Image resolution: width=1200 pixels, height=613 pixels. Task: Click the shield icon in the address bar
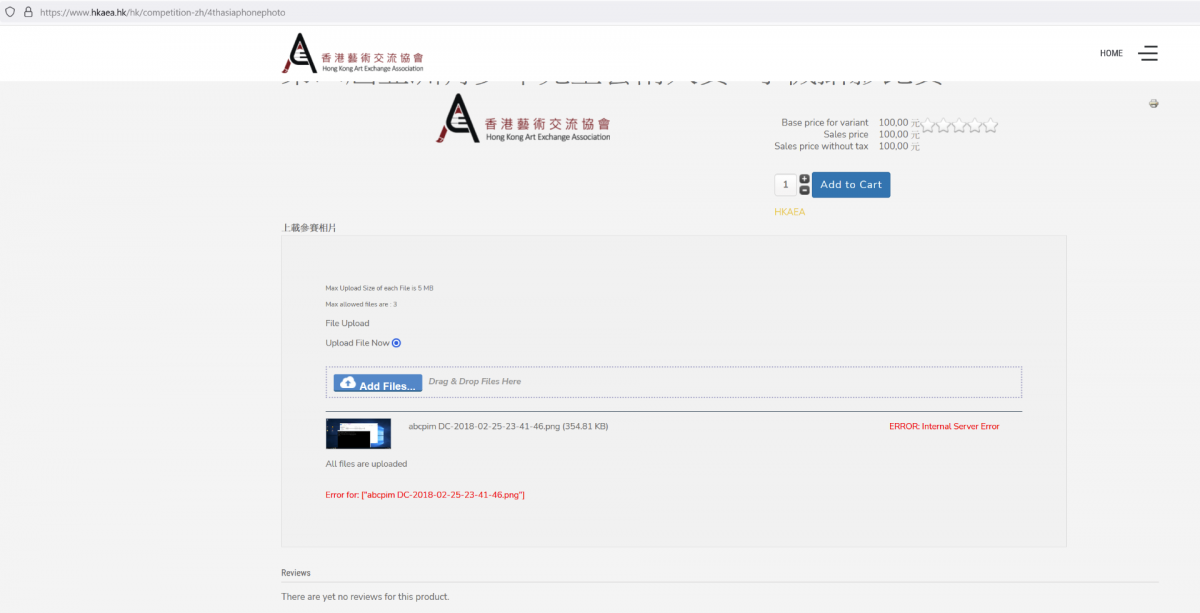[10, 12]
